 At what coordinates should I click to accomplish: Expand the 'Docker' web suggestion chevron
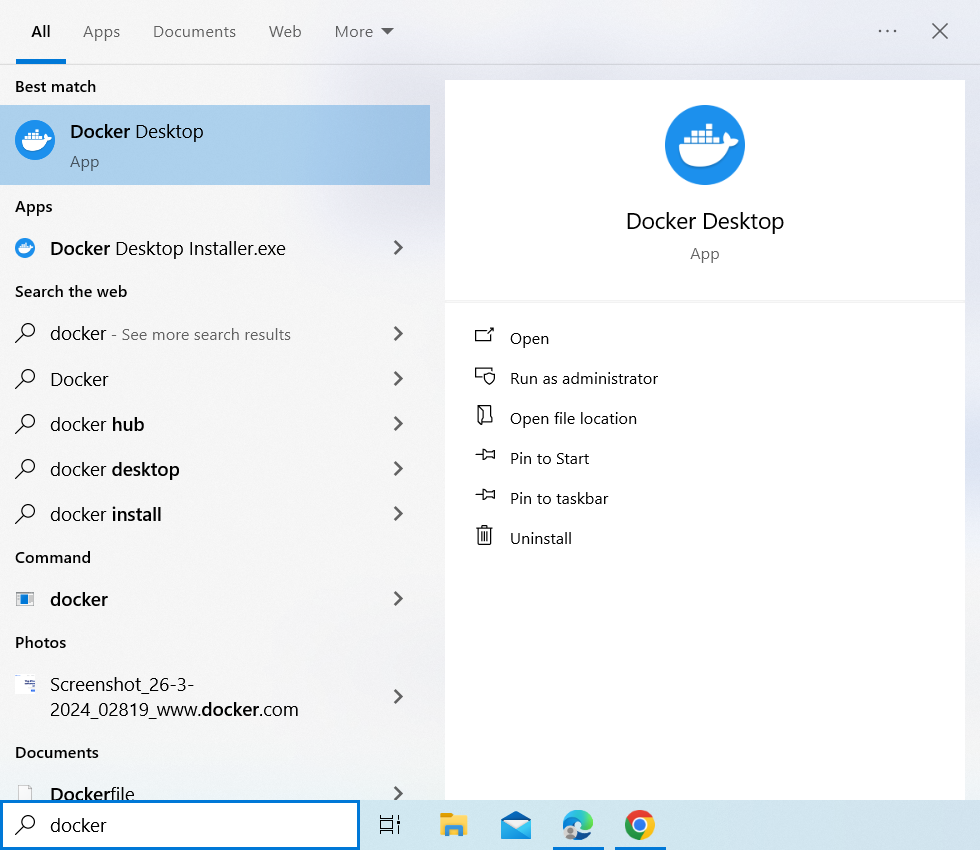pos(398,379)
